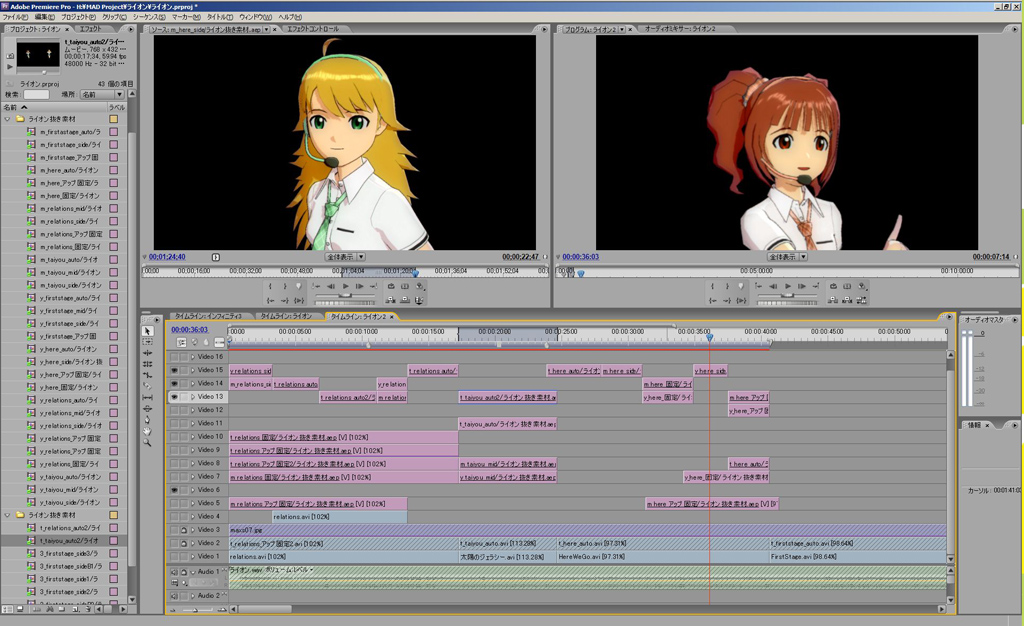Select the Slide tool
This screenshot has width=1024, height=626.
148,409
